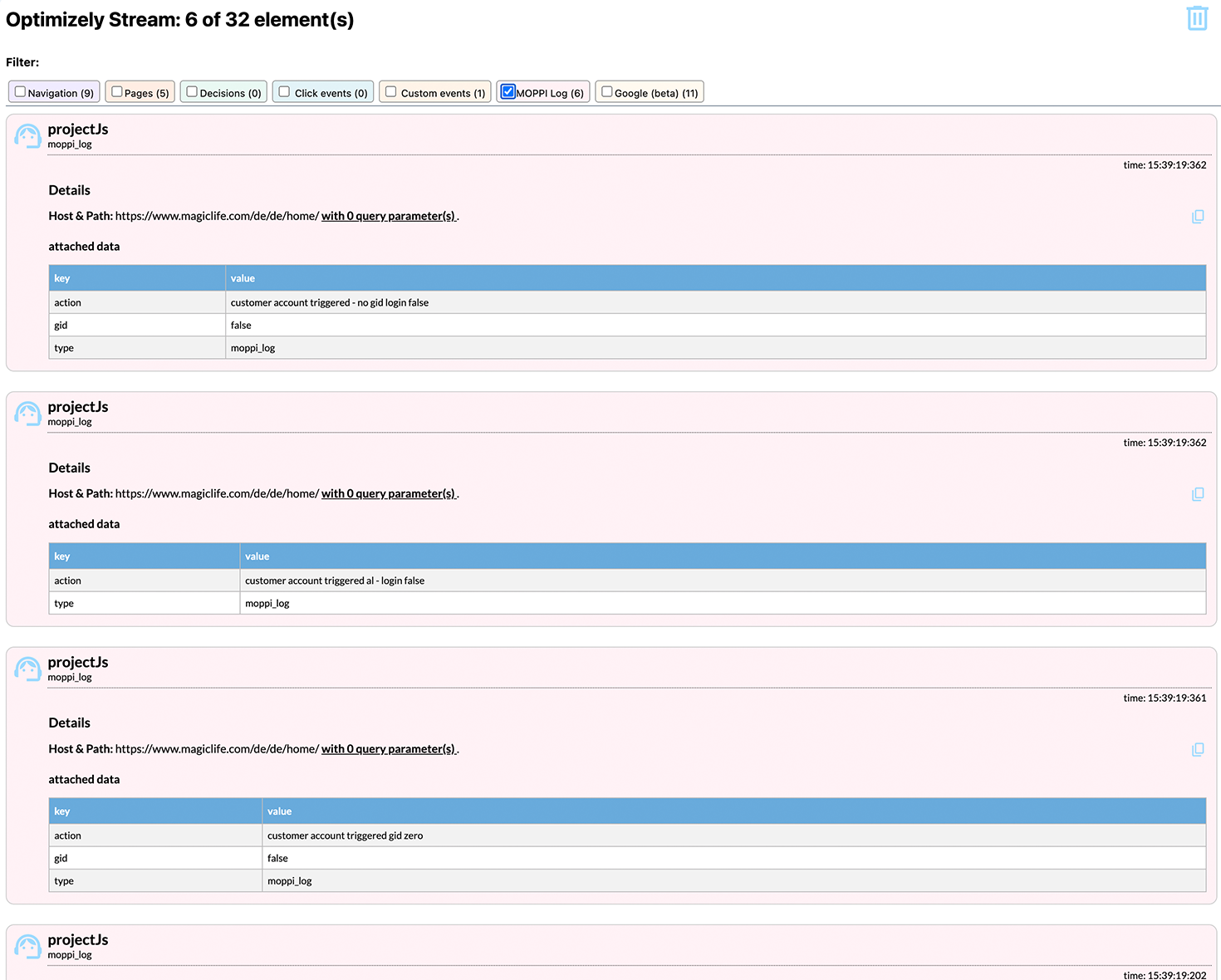The image size is (1221, 980).
Task: Copy details of the third projectJs entry
Action: click(1198, 750)
